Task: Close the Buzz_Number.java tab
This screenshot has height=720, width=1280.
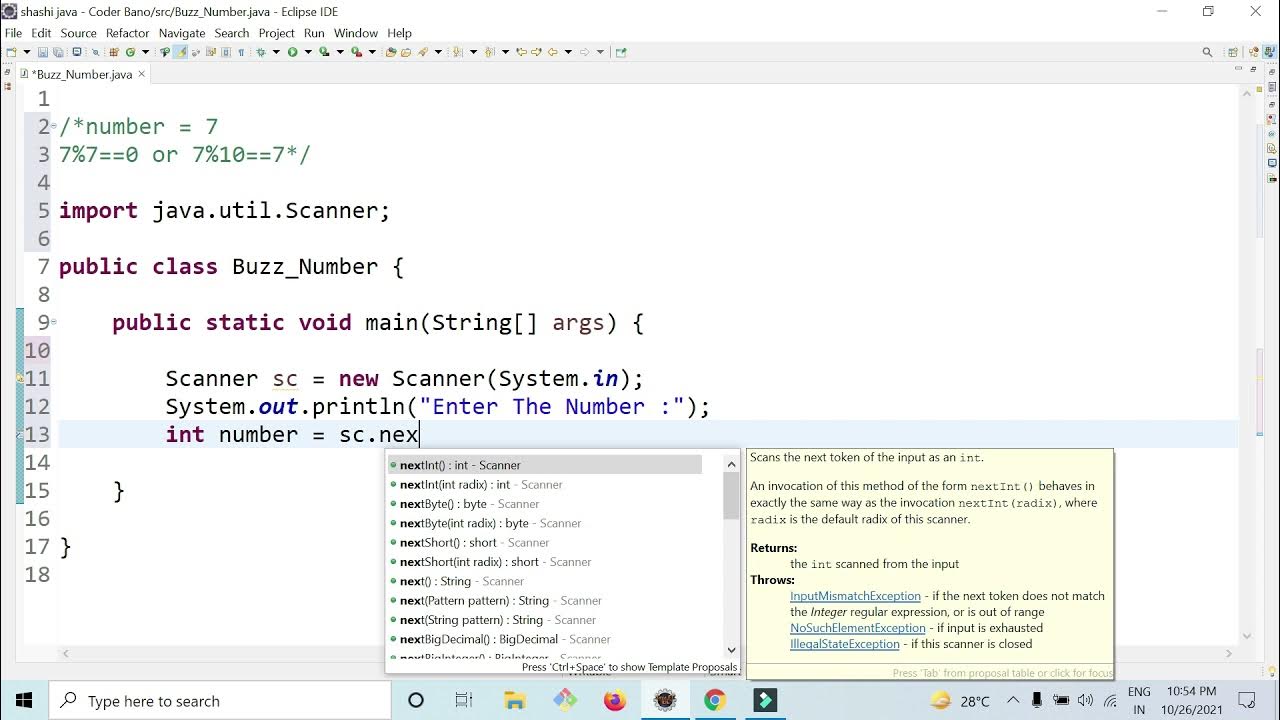Action: tap(141, 74)
